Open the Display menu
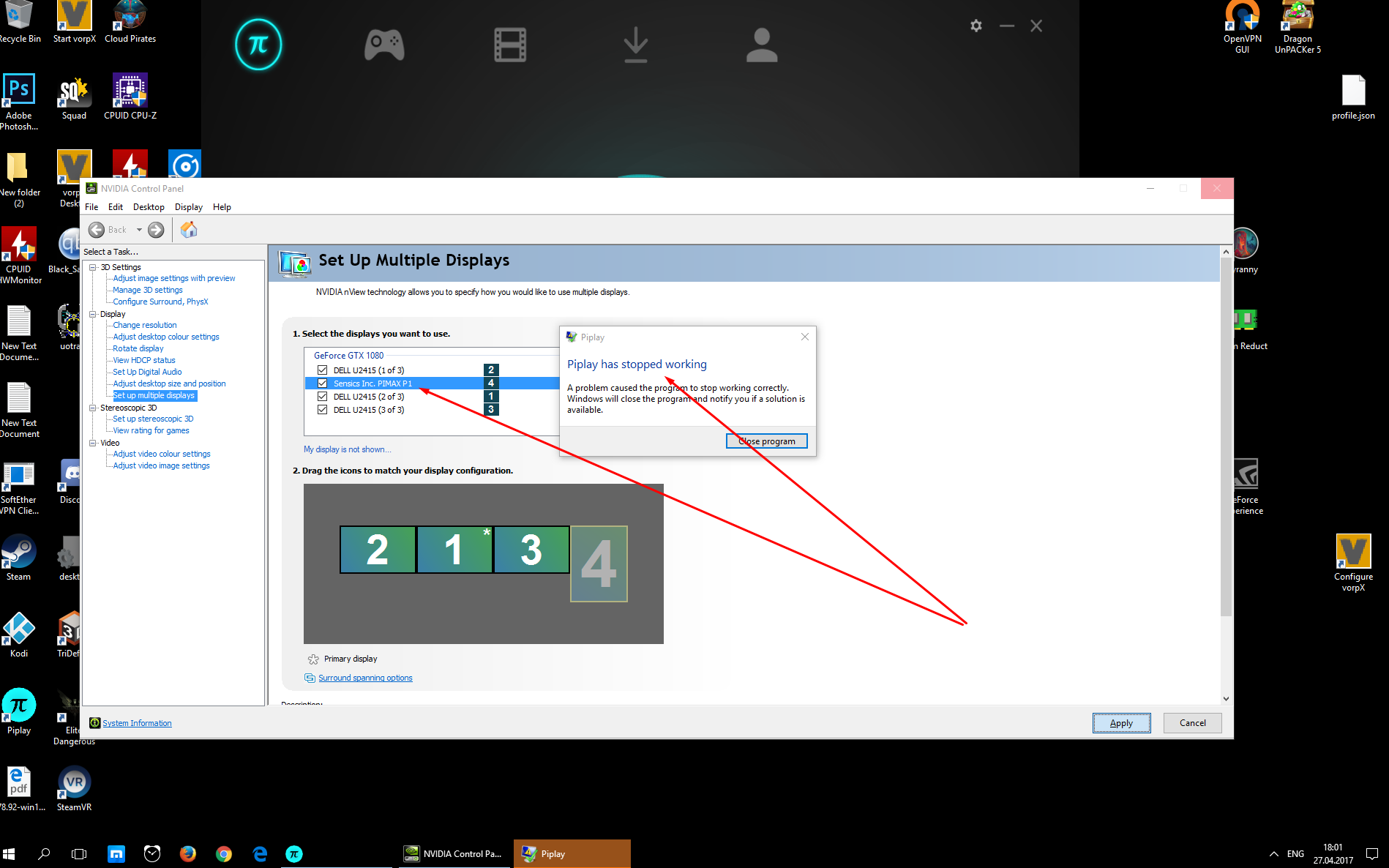Image resolution: width=1389 pixels, height=868 pixels. coord(188,207)
